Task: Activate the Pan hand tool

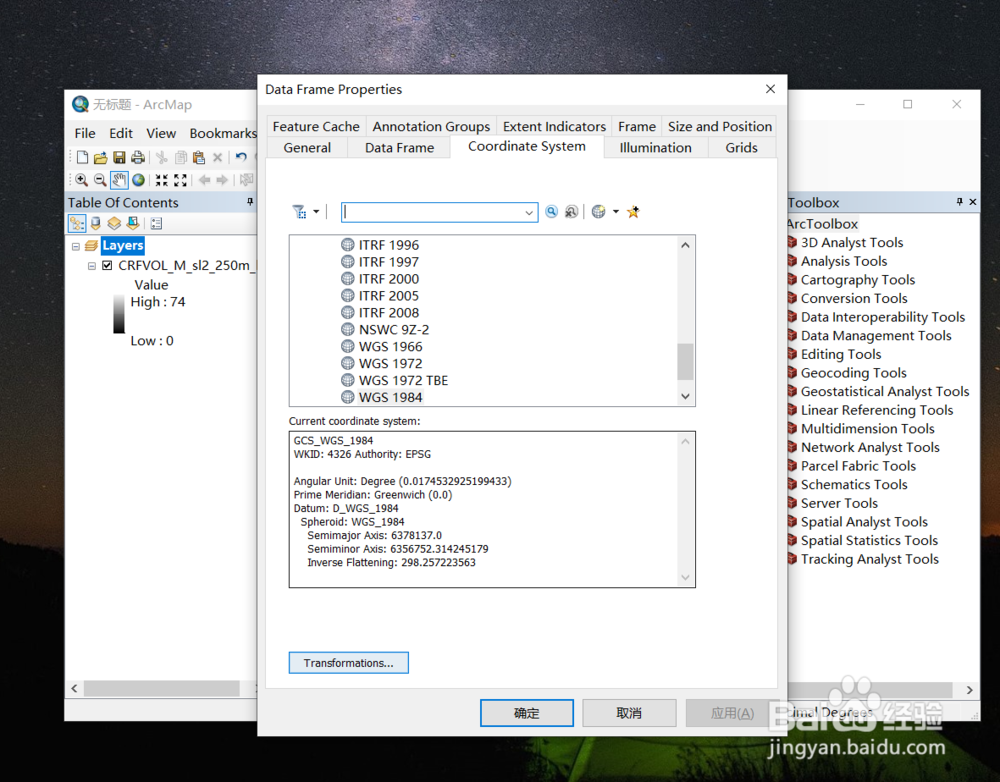Action: tap(119, 180)
